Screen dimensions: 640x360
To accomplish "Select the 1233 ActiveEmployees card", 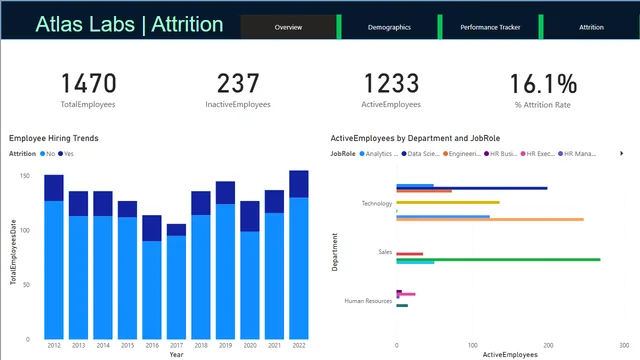I will point(391,90).
